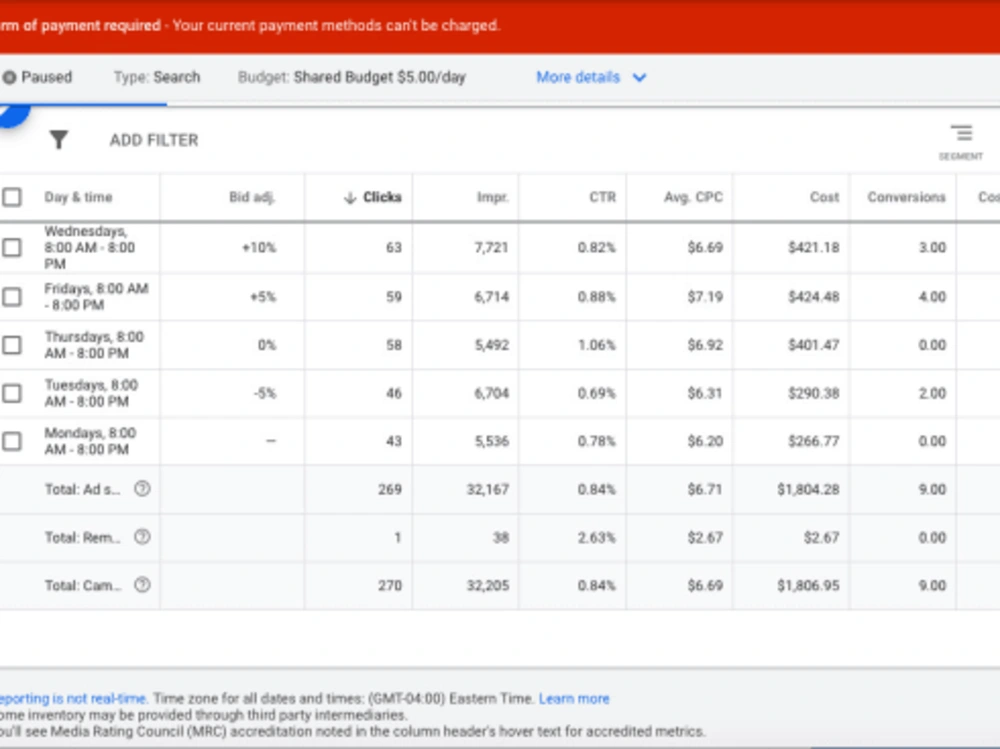The width and height of the screenshot is (1000, 749).
Task: Click the $424.48 cost cell
Action: [x=813, y=297]
